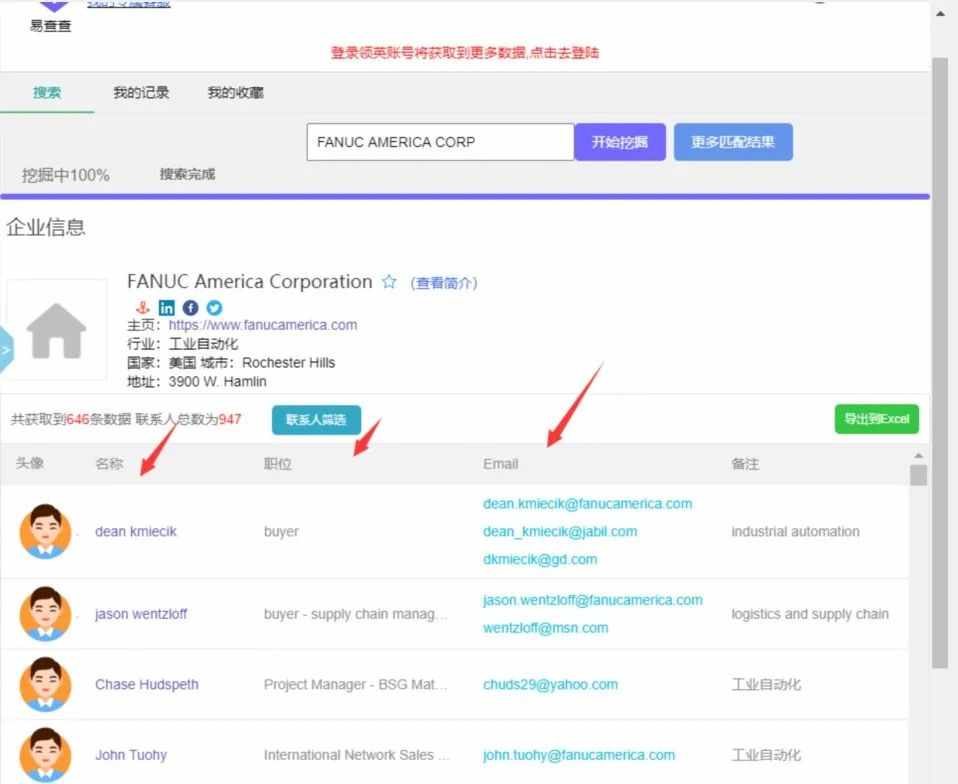Click email john.tuohy@fanucamerica.com
The width and height of the screenshot is (958, 784).
coord(579,755)
